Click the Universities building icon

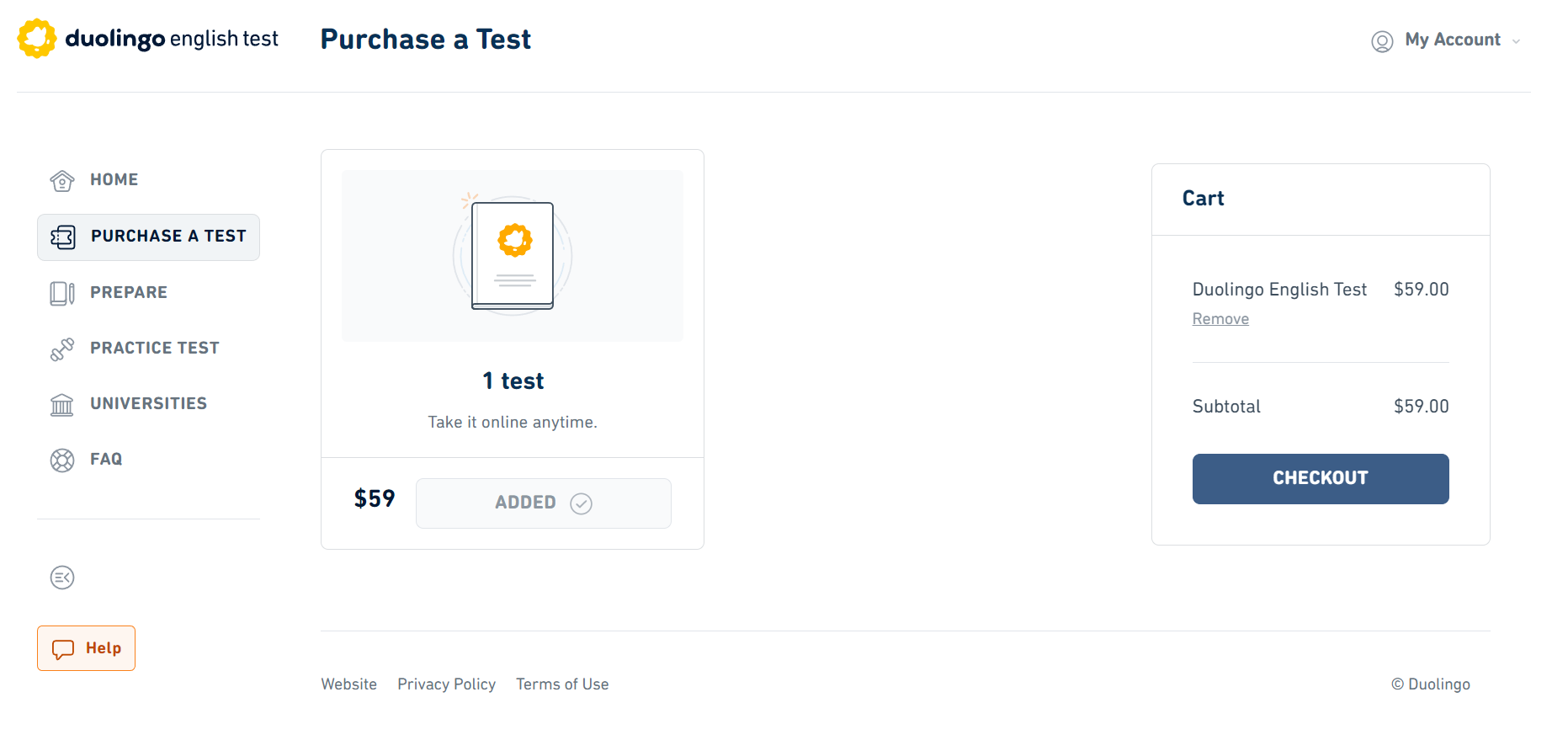[62, 404]
